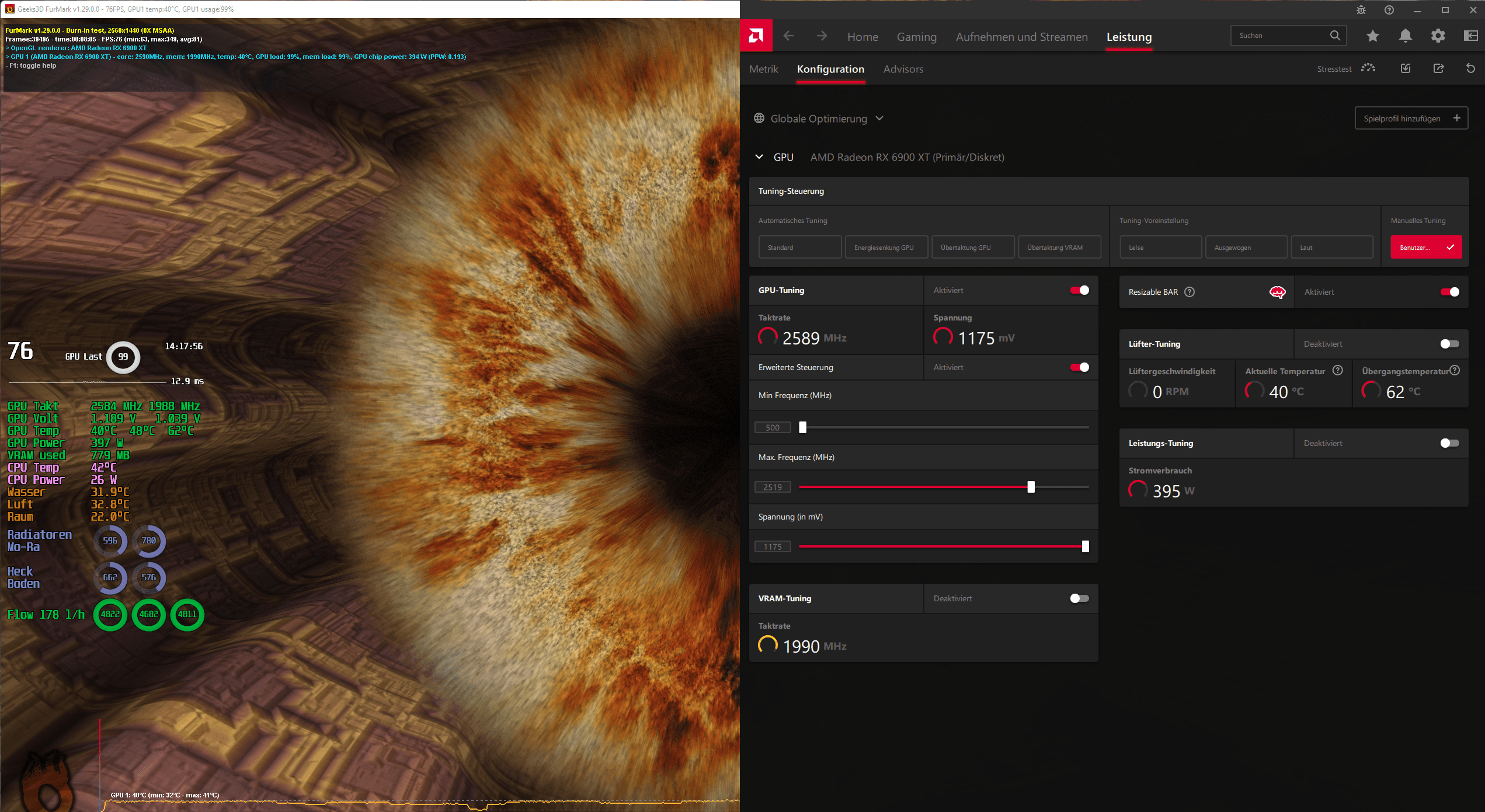Select Leise tuning preset
The height and width of the screenshot is (812, 1485).
[x=1161, y=247]
